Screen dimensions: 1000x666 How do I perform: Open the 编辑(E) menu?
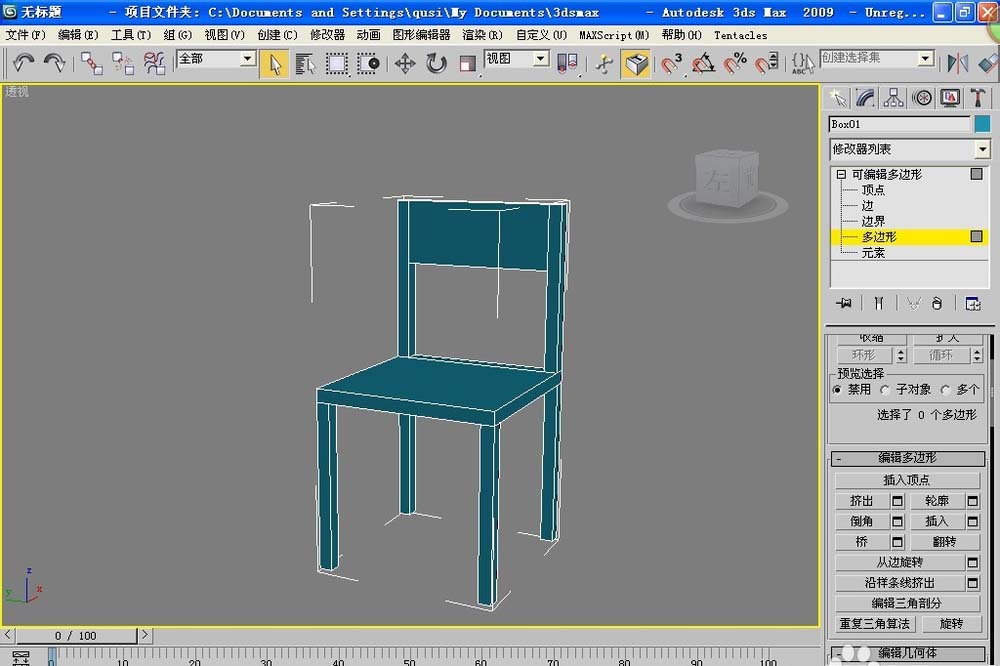tap(78, 35)
